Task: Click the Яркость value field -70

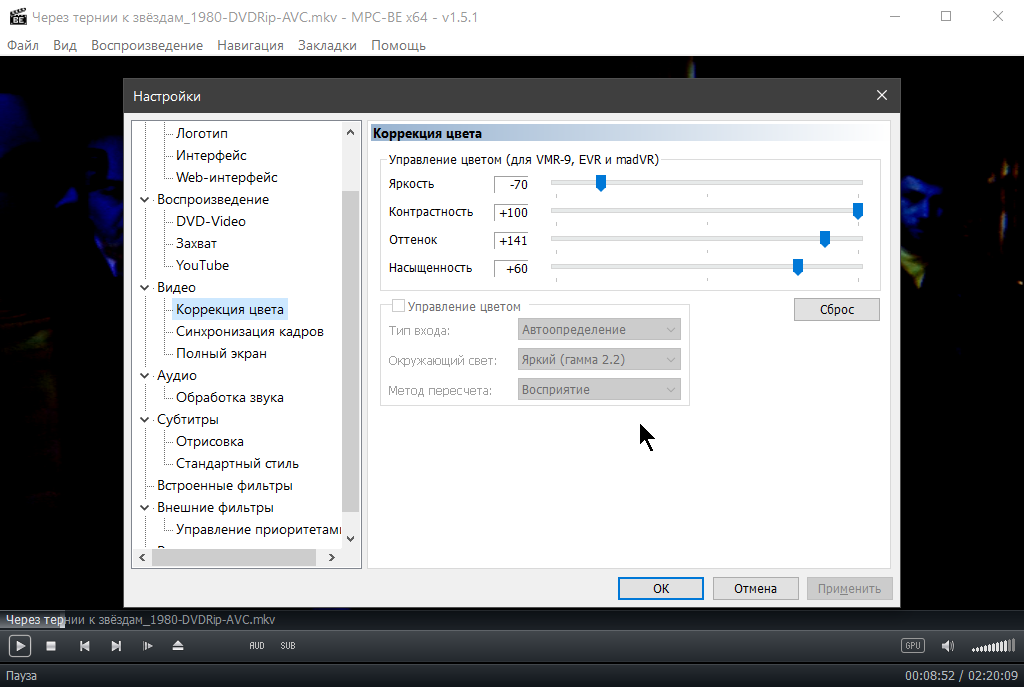Action: tap(511, 184)
